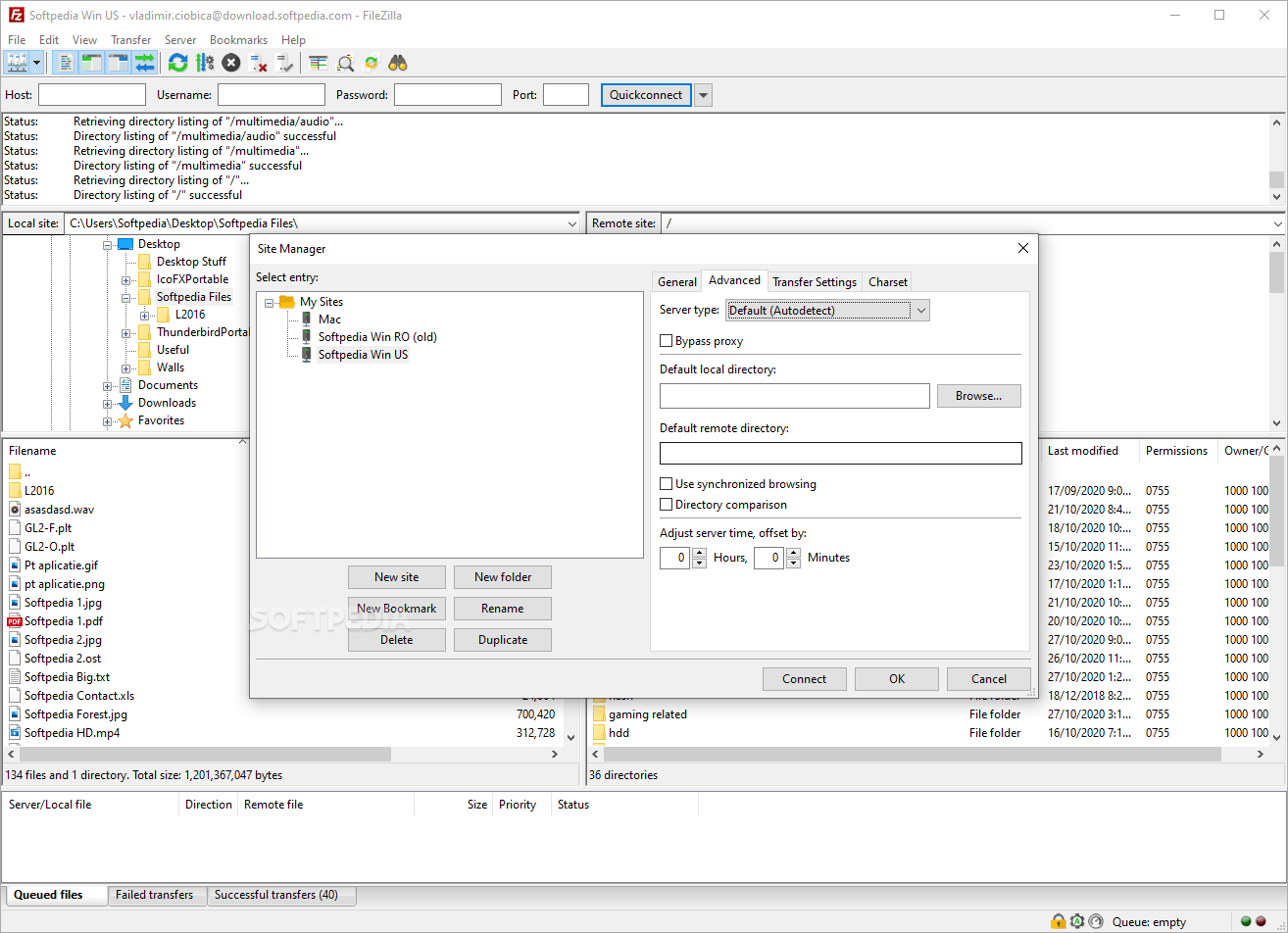
Task: Switch to Charset tab
Action: (888, 282)
